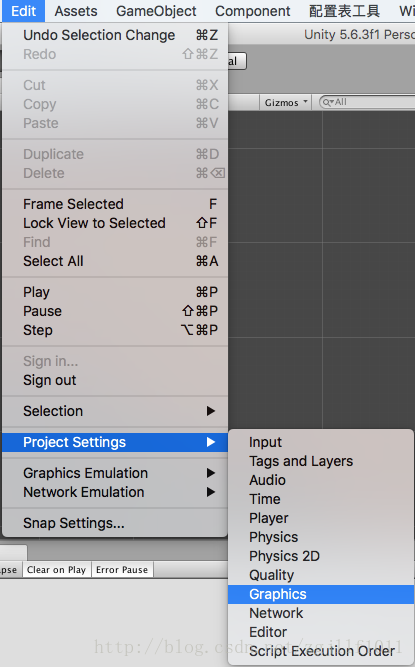
Task: Open the Gizmos dropdown
Action: [285, 103]
